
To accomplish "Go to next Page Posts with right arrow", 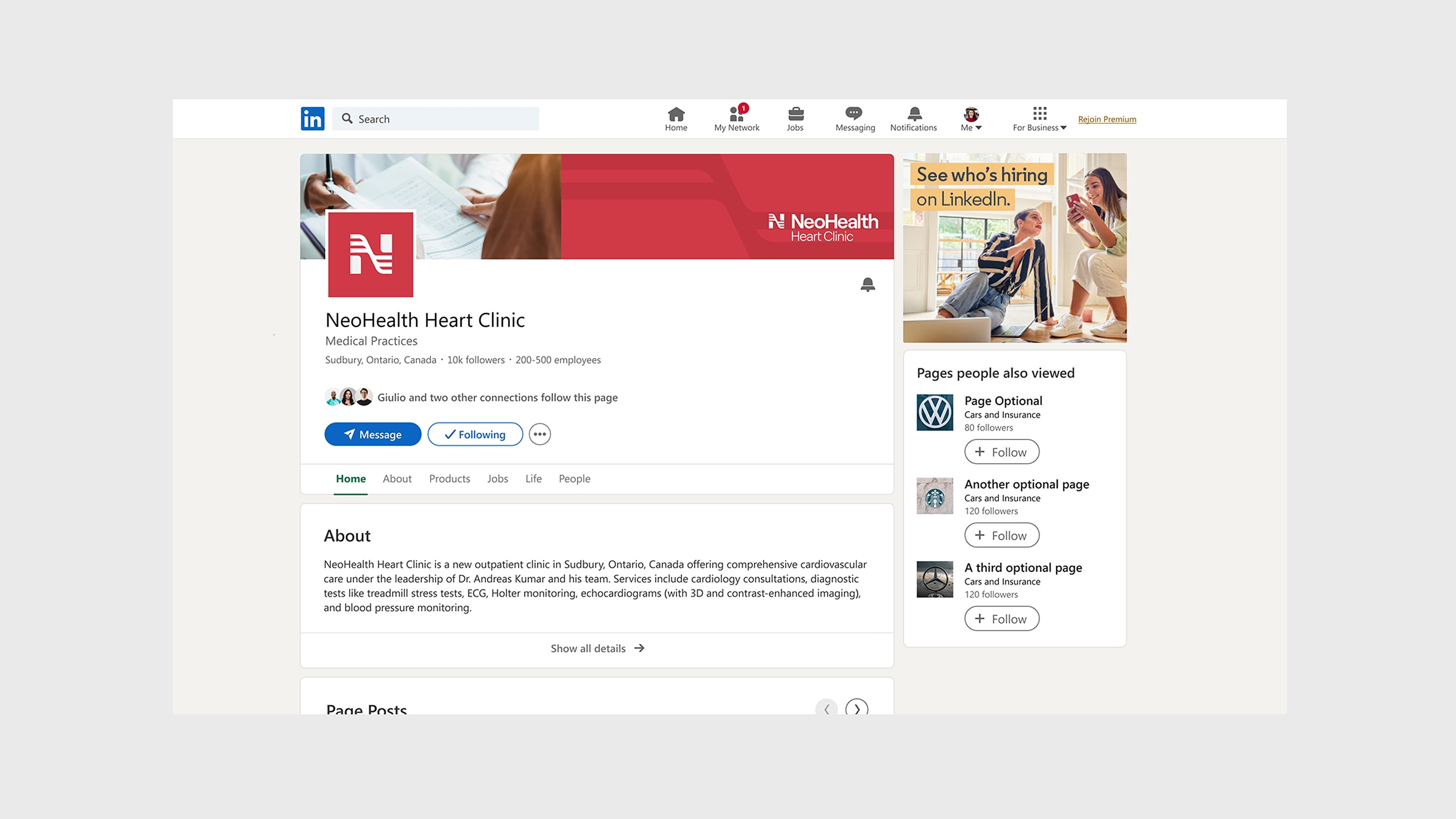I will [x=856, y=708].
